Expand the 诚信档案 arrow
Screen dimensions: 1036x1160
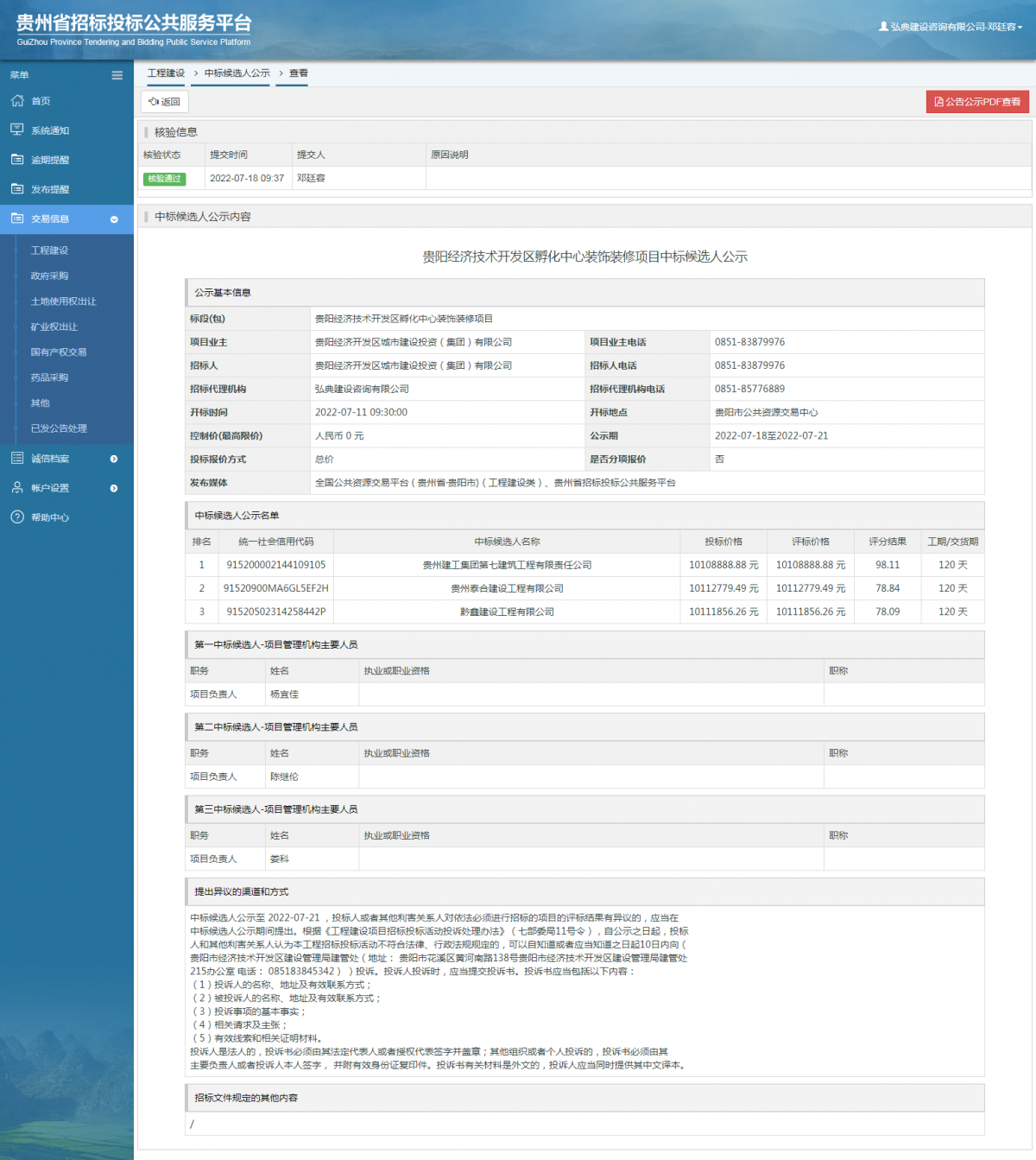click(114, 459)
